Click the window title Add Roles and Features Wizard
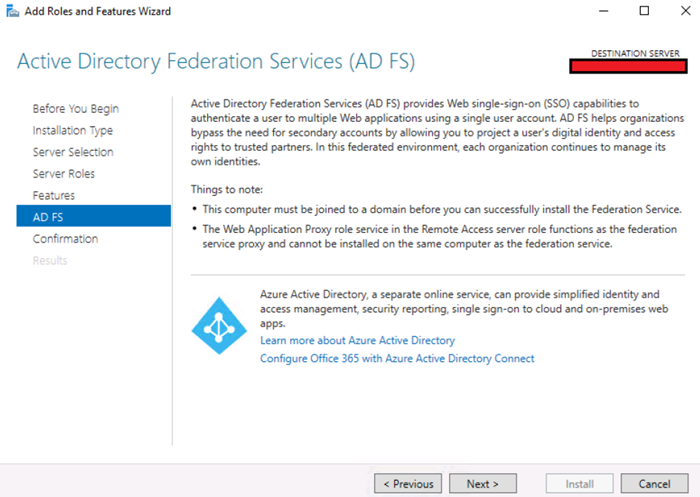The image size is (700, 497). pos(98,11)
